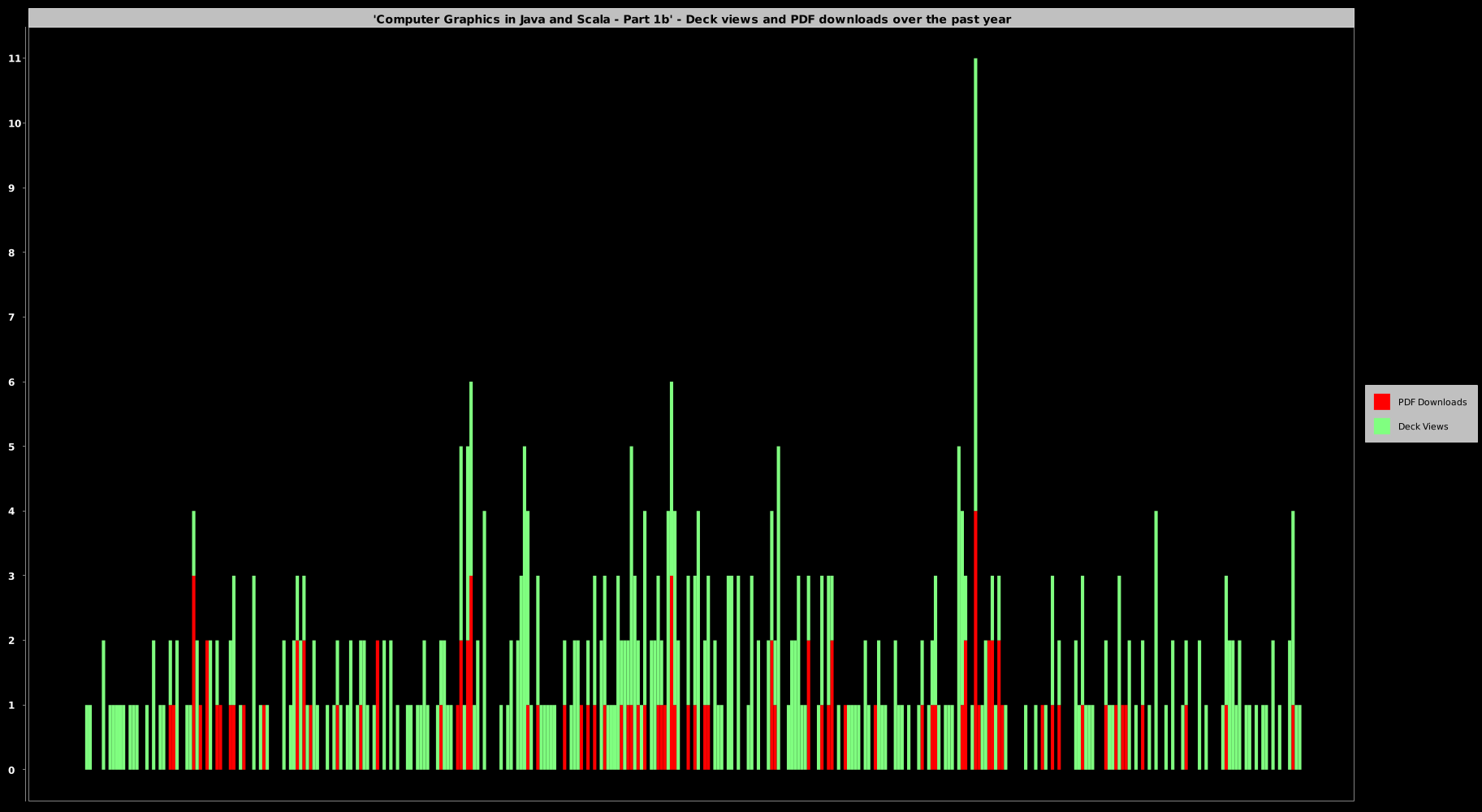Screen dimensions: 1482x812
Task: Click y-axis label 8
Action: point(11,253)
